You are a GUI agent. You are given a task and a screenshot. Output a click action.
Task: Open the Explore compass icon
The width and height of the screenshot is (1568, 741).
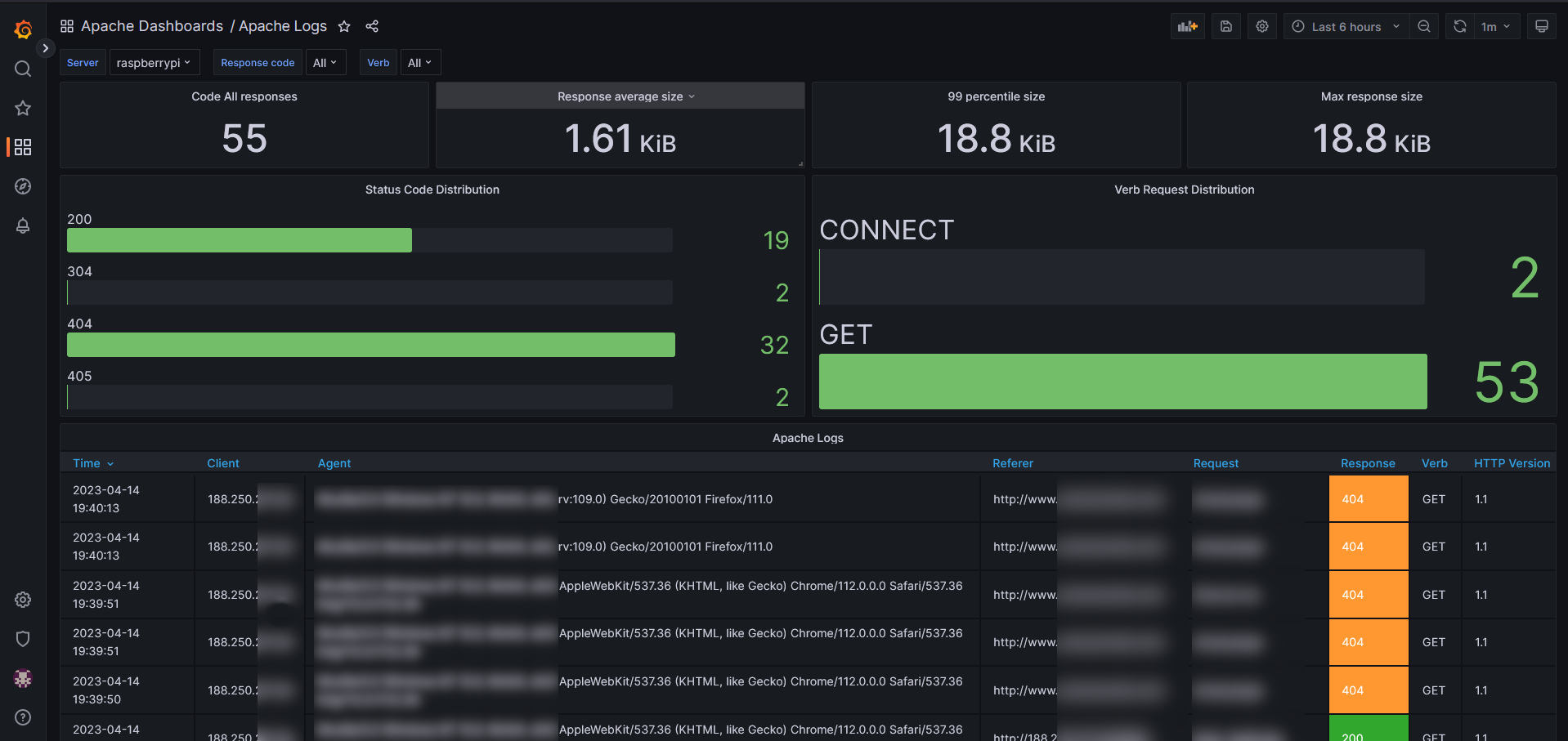(23, 186)
